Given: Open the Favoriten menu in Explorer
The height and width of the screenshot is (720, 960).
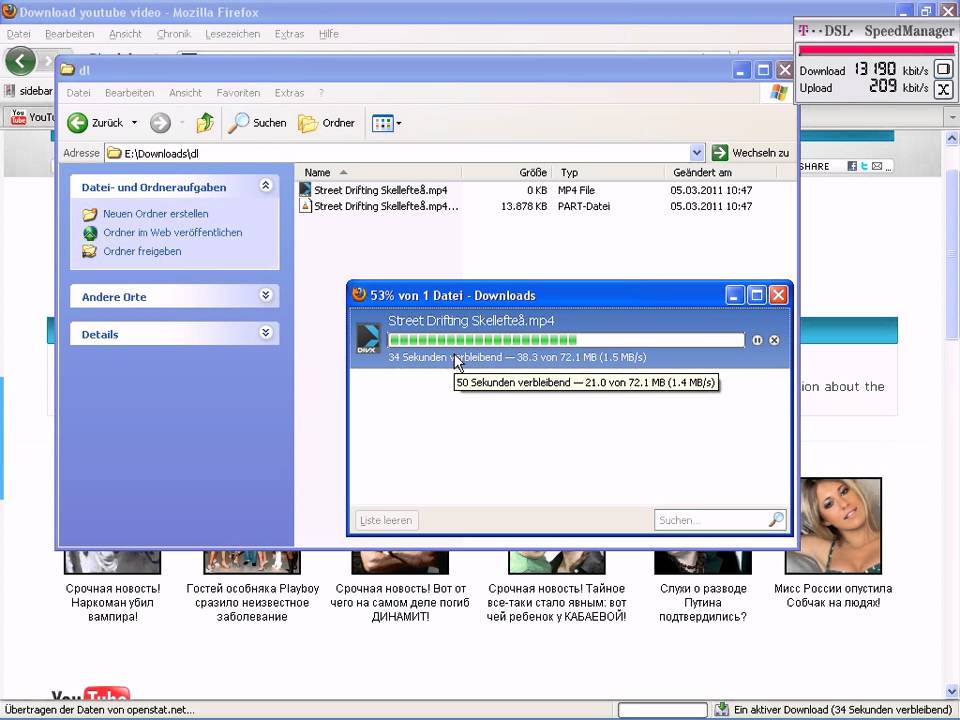Looking at the screenshot, I should coord(238,93).
